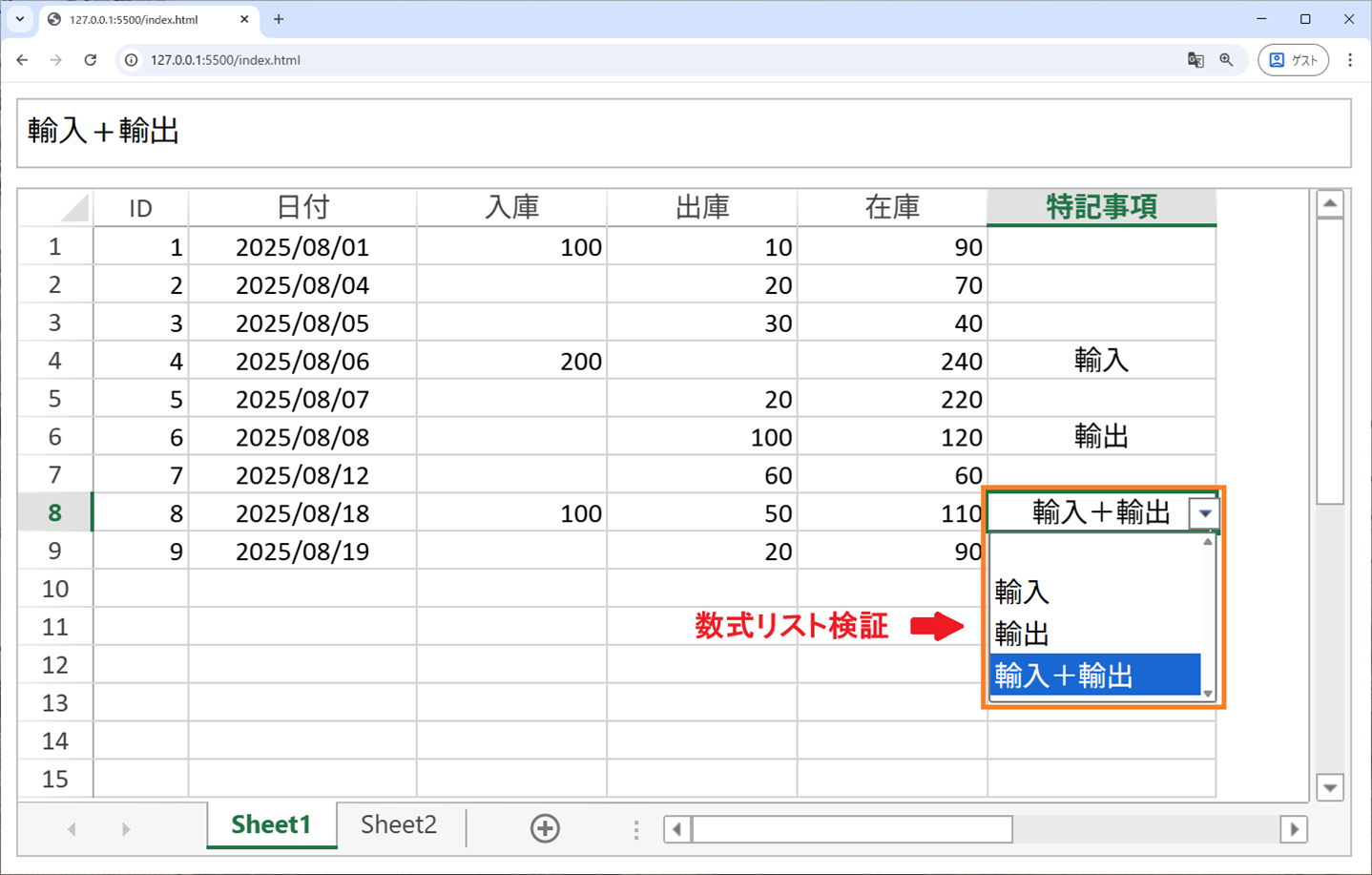
Task: Choose 輸入 from the dropdown list
Action: (1095, 593)
